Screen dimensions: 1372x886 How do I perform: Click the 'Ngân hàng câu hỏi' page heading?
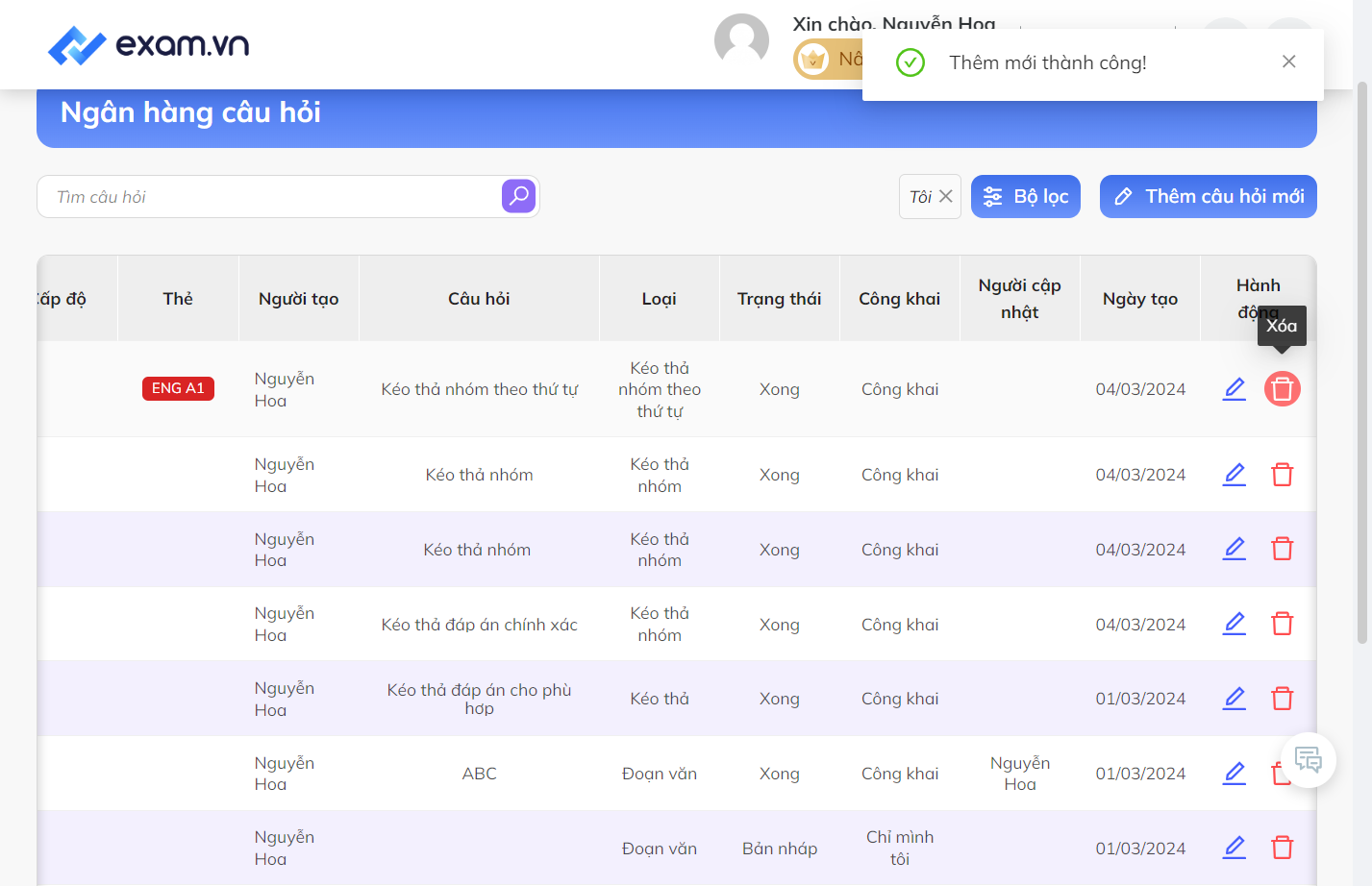click(190, 112)
